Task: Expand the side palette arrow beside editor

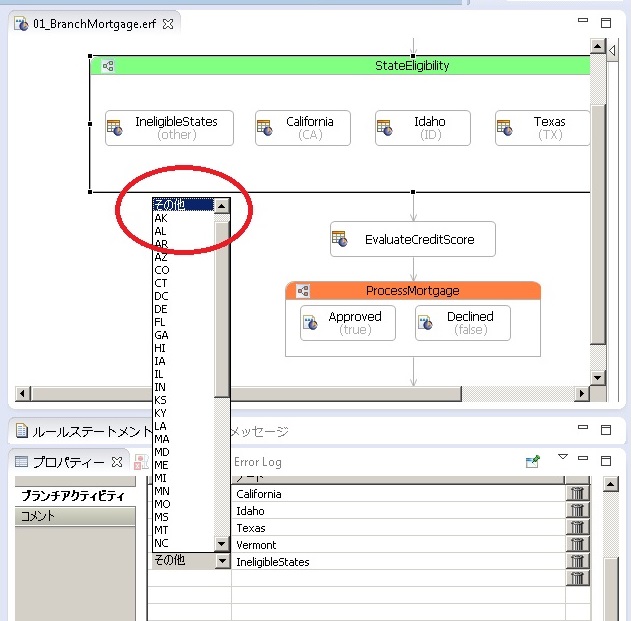Action: [612, 50]
